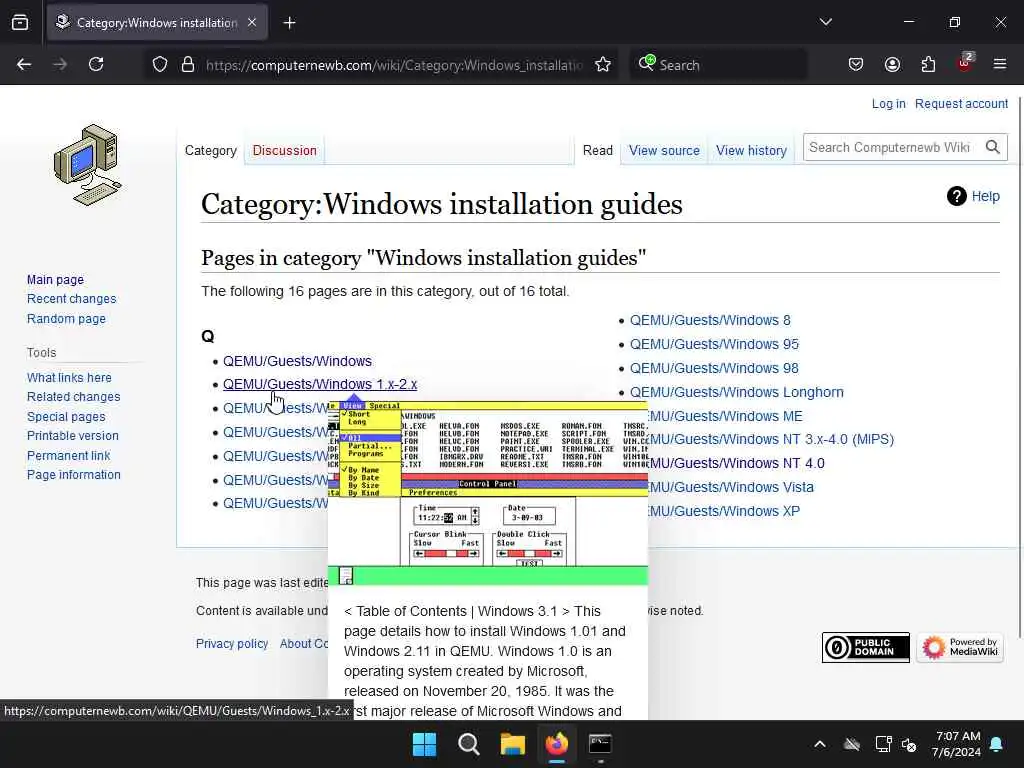Viewport: 1024px width, 768px height.
Task: Open Permanent link in sidebar
Action: [69, 455]
